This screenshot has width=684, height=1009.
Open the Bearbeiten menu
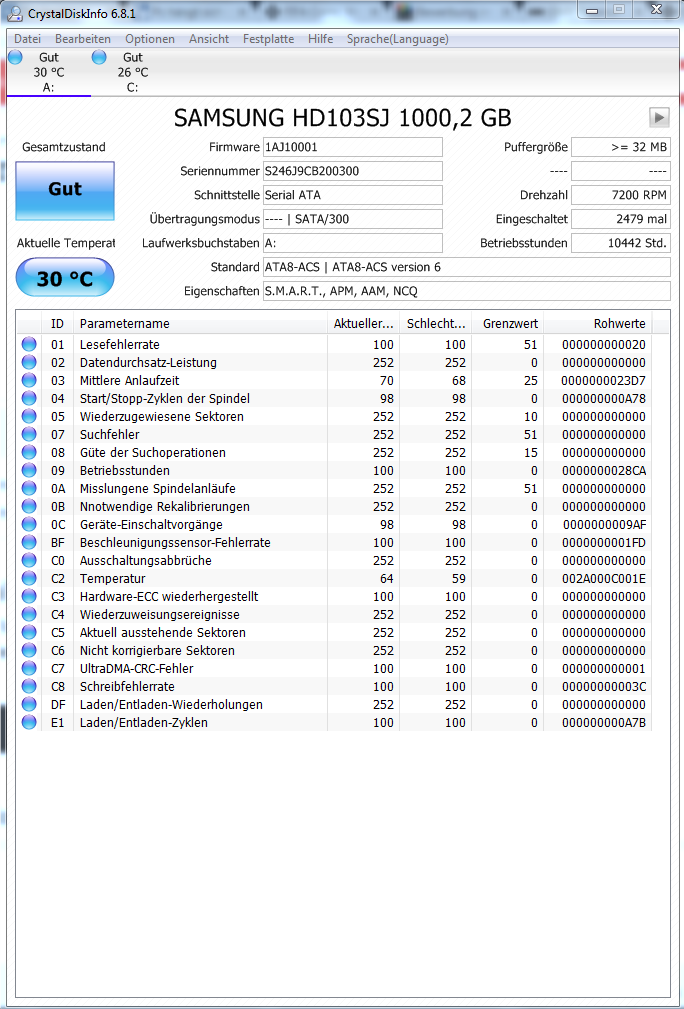pyautogui.click(x=83, y=39)
